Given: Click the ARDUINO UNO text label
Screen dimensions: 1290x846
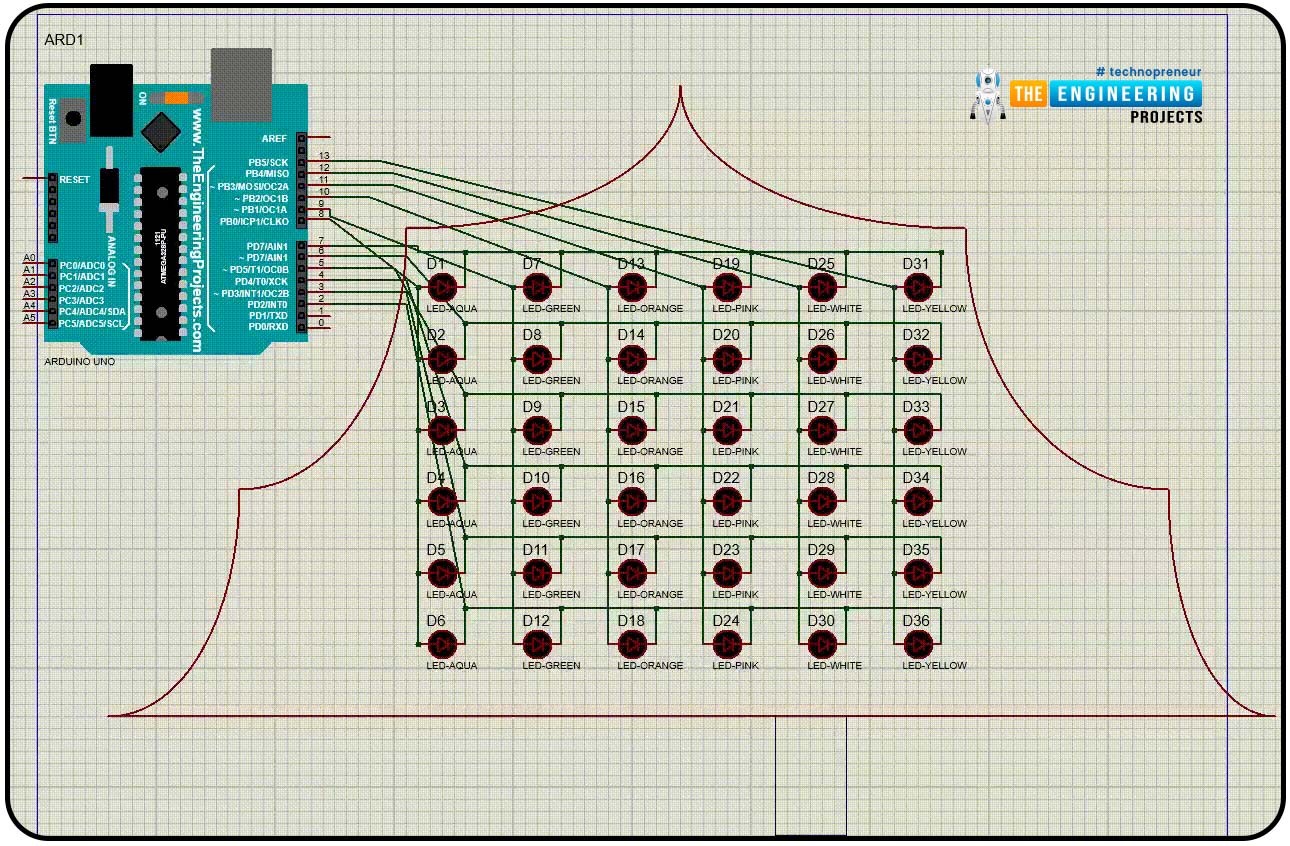Looking at the screenshot, I should (x=80, y=361).
